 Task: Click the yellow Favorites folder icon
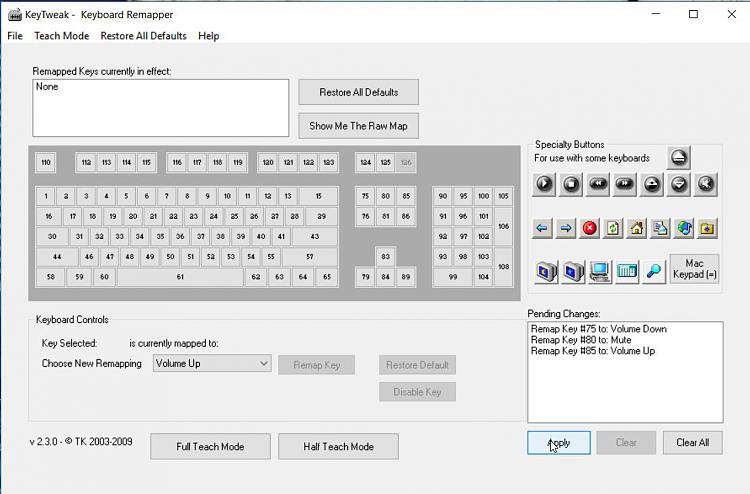click(707, 228)
